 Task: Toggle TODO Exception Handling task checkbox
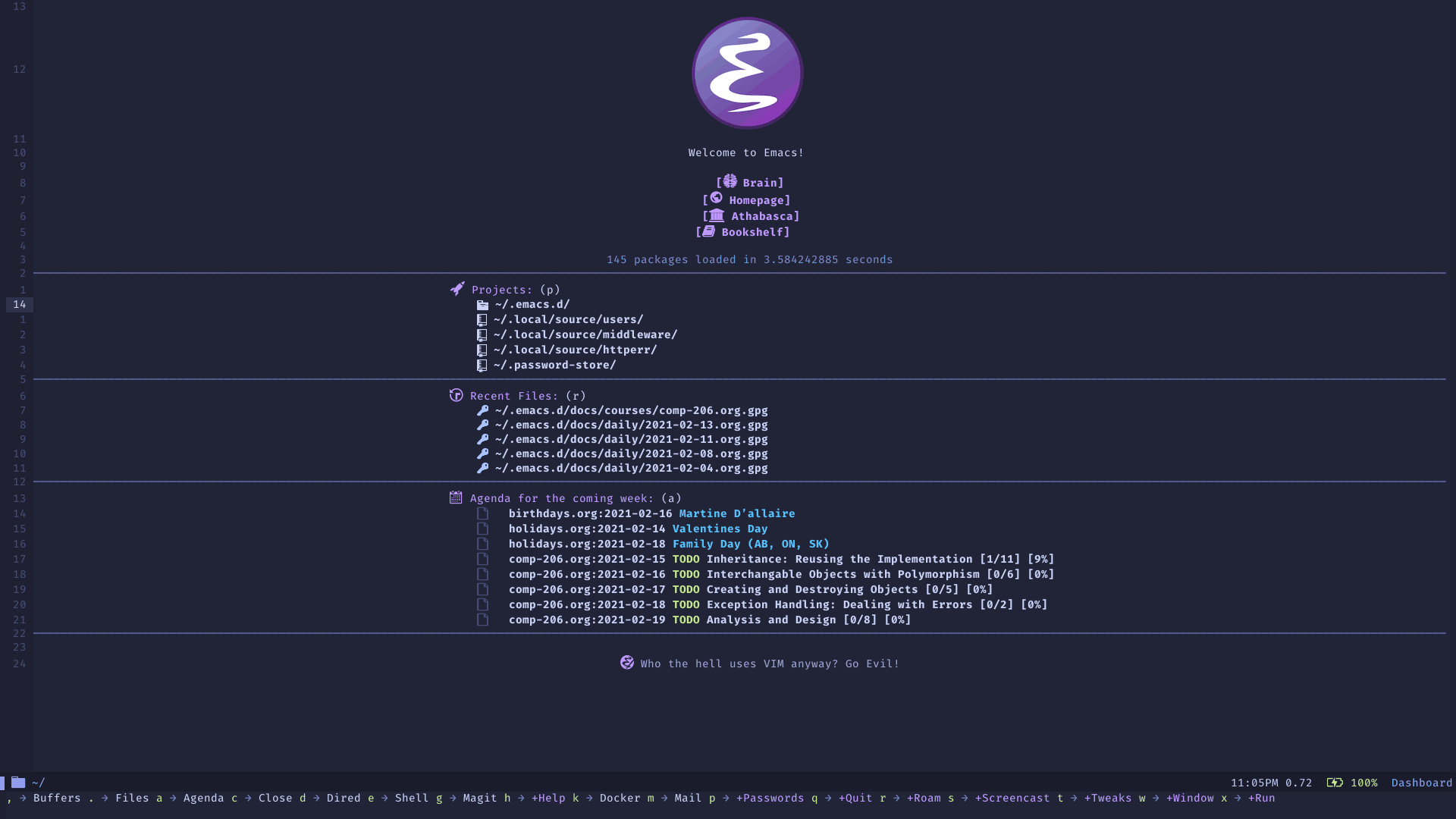pyautogui.click(x=482, y=604)
